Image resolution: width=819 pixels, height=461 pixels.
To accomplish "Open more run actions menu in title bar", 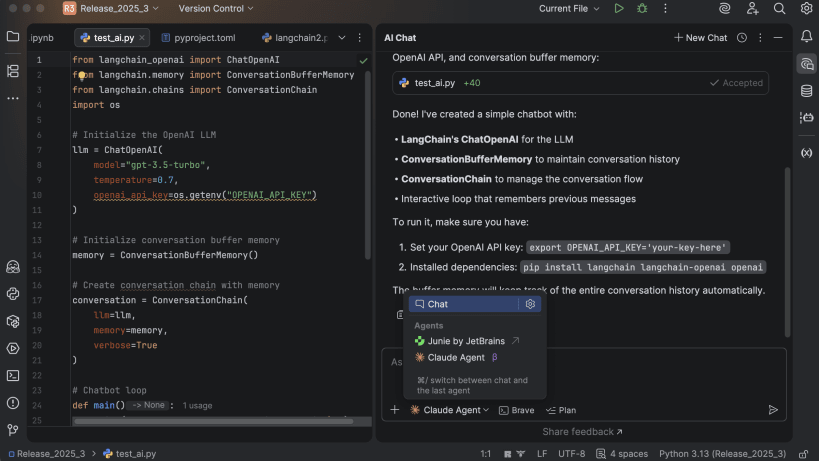I will [x=665, y=8].
